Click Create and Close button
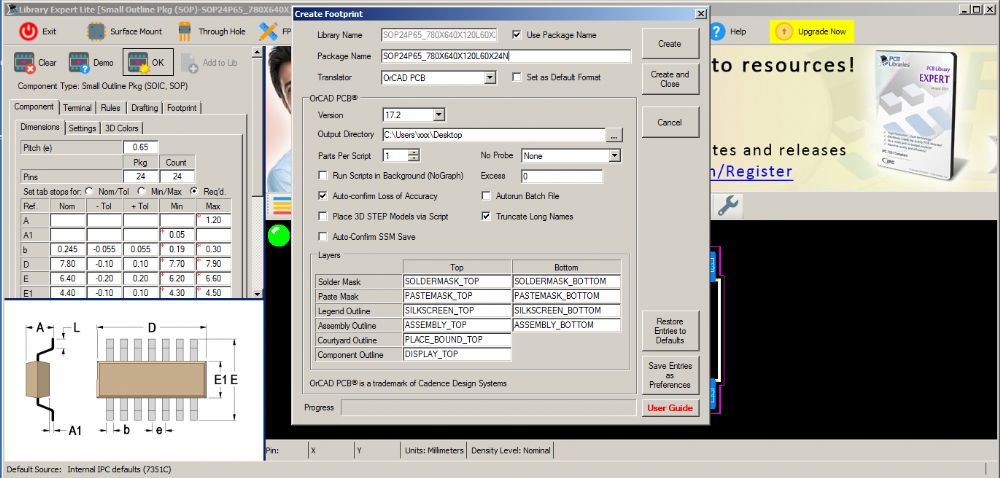This screenshot has height=478, width=1000. point(670,79)
